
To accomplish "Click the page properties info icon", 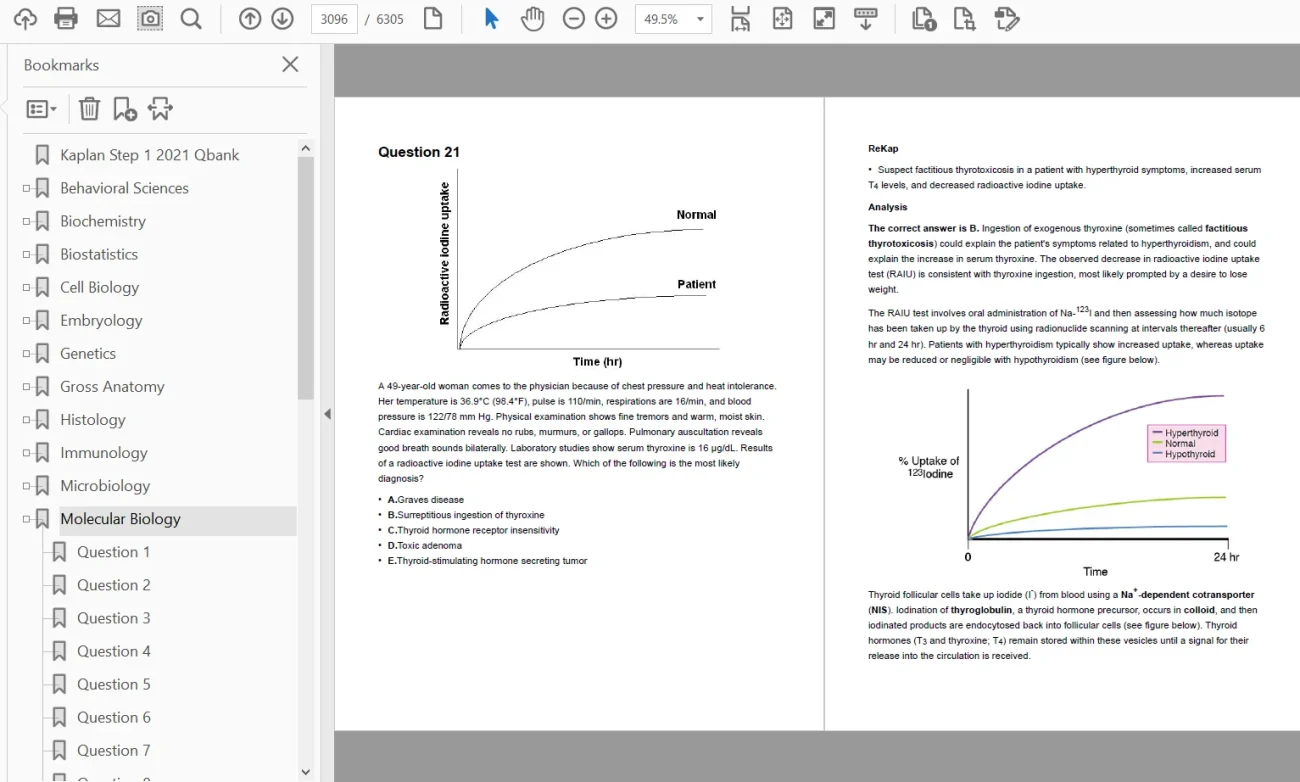I will pyautogui.click(x=924, y=18).
